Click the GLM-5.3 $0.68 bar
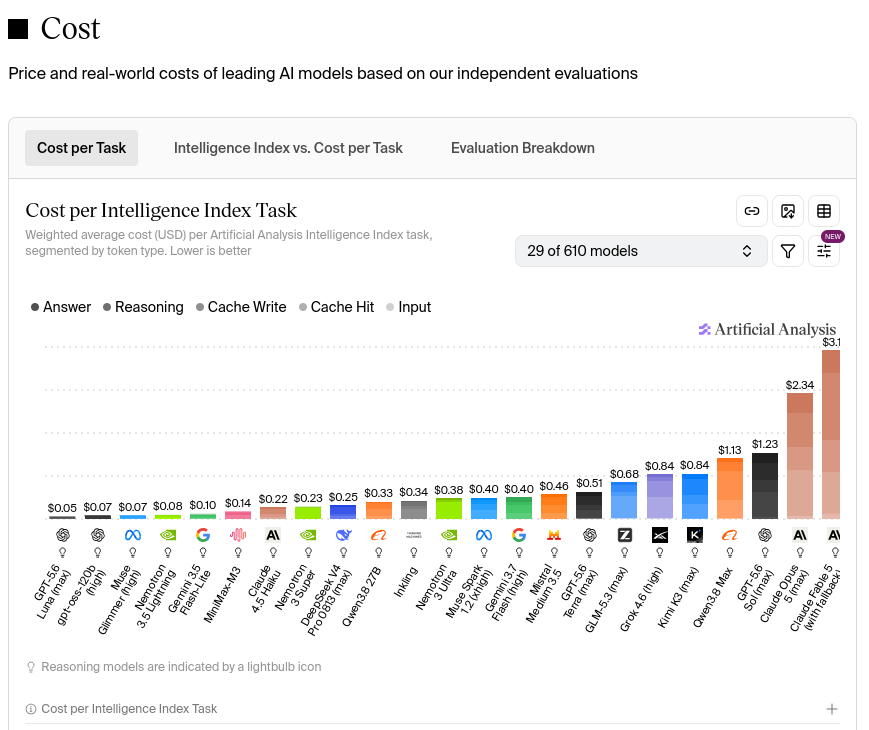Image resolution: width=869 pixels, height=730 pixels. (x=624, y=501)
